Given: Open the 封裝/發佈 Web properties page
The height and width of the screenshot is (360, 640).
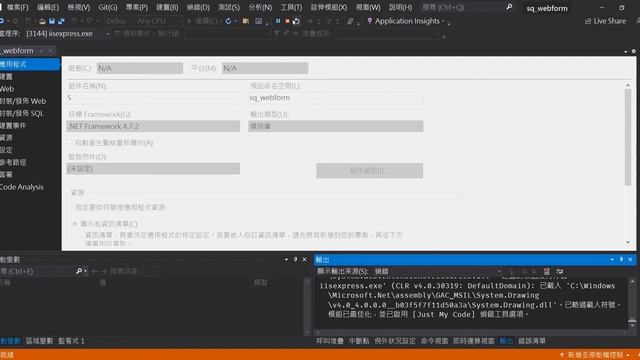Looking at the screenshot, I should pyautogui.click(x=23, y=101).
